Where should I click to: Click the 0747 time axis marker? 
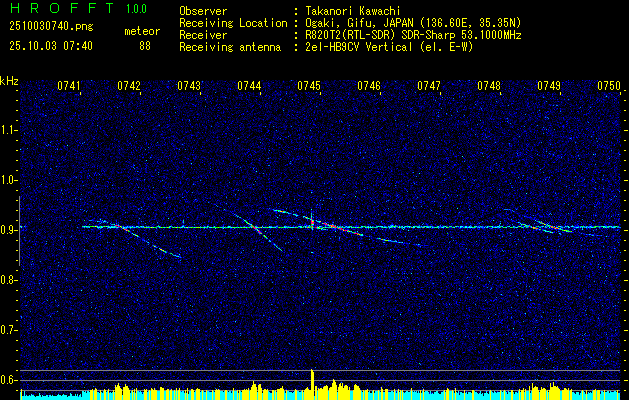[x=429, y=86]
